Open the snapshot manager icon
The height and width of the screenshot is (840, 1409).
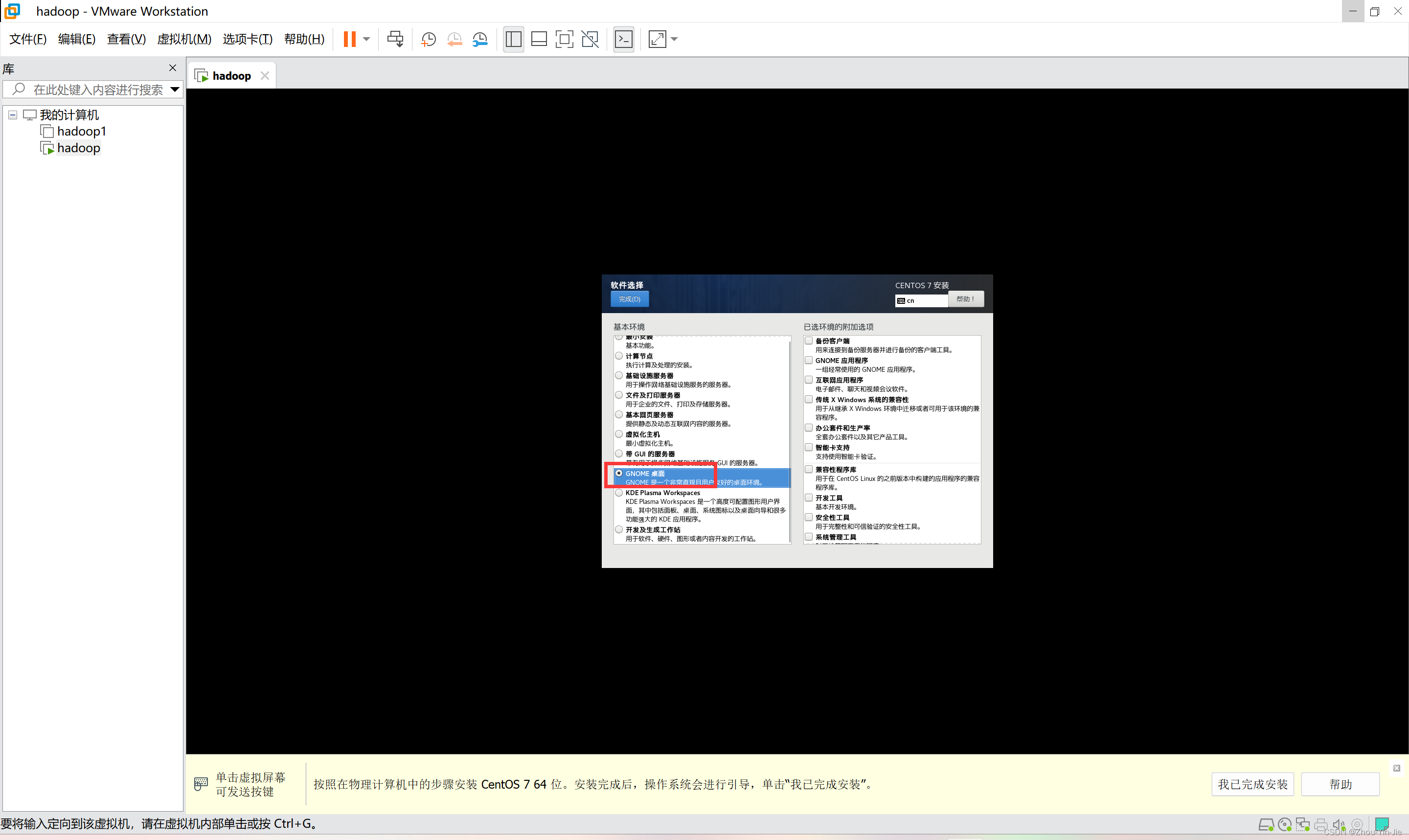480,39
